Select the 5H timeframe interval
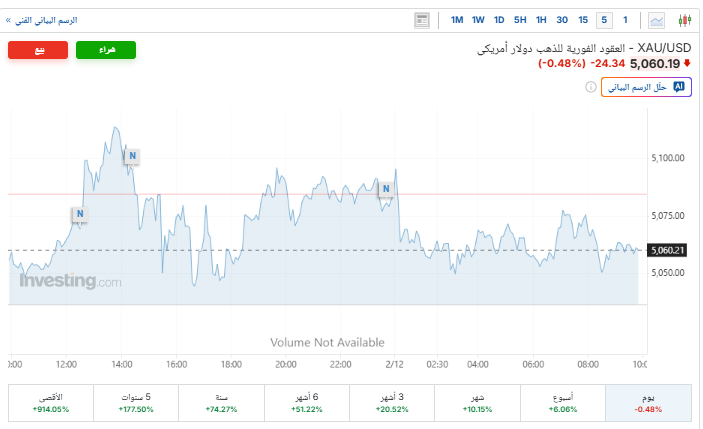703x429 pixels. [520, 20]
